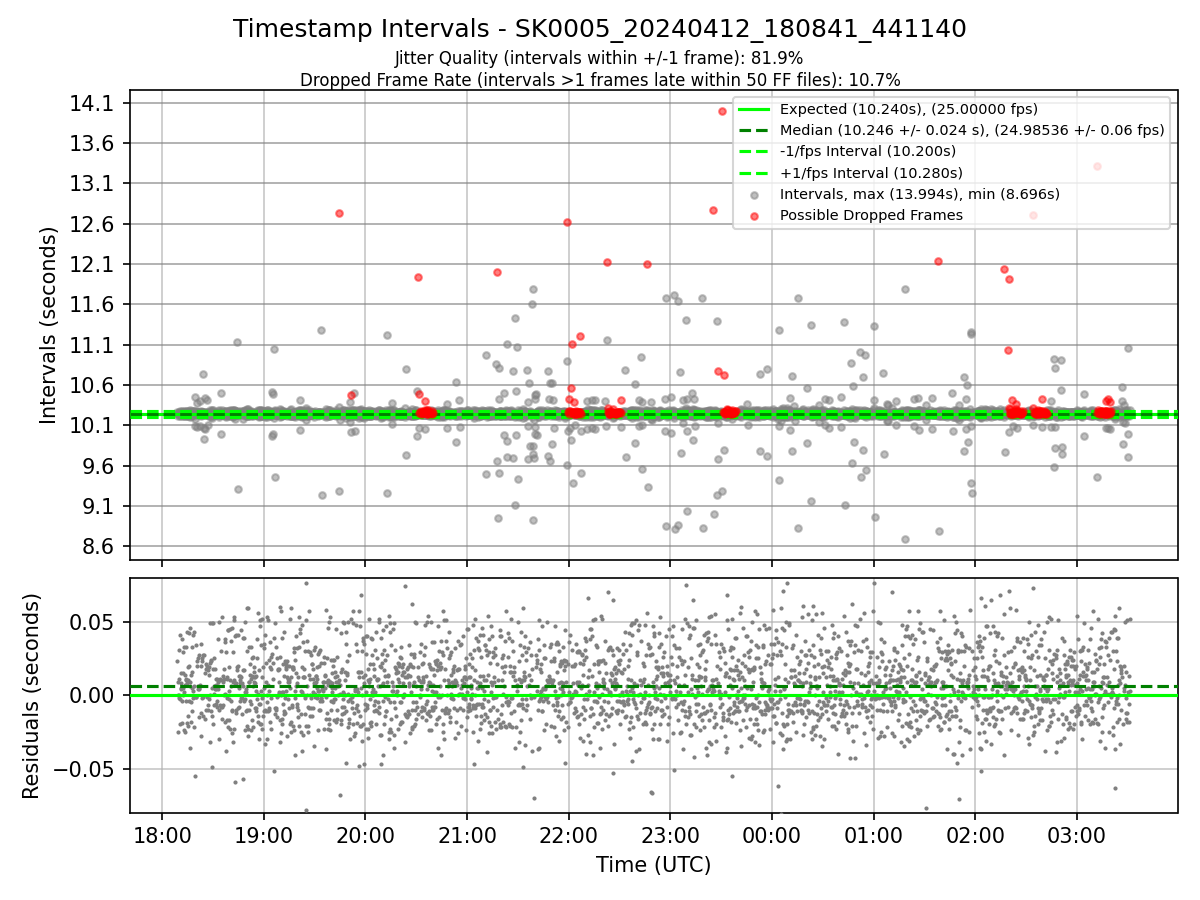Click the plot title 'Timestamp Intervals - SK0005_20240412_180841_441140'
Image resolution: width=1200 pixels, height=900 pixels.
600,29
